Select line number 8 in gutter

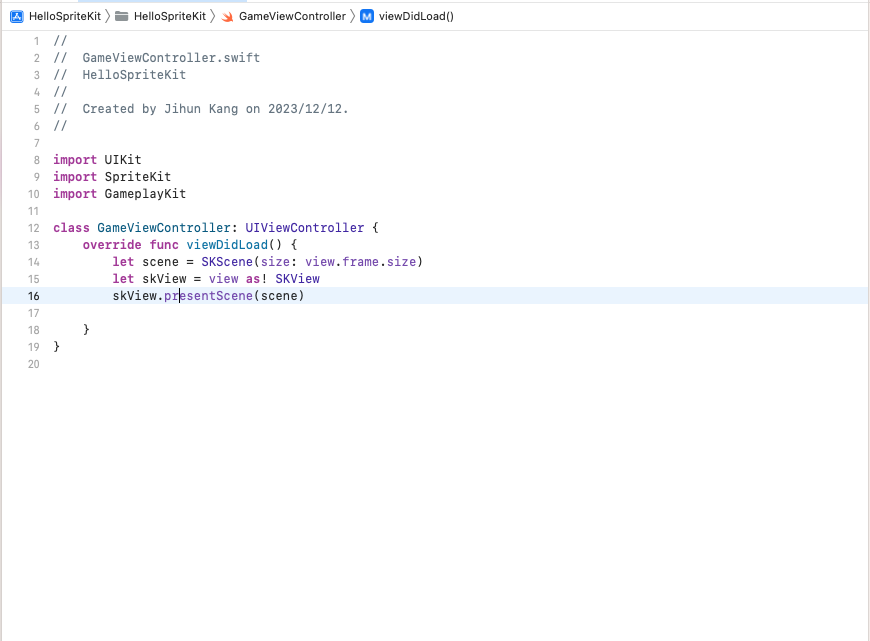(37, 160)
